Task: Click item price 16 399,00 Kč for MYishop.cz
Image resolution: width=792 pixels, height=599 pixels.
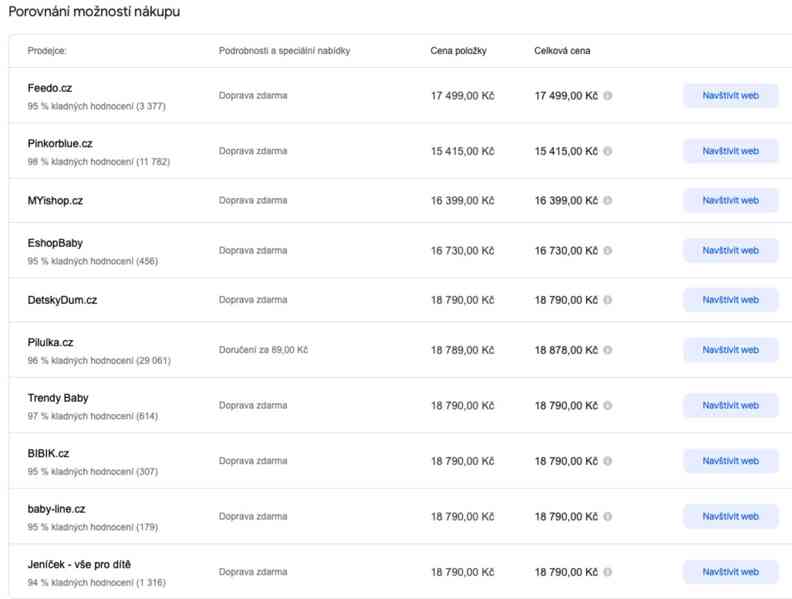Action: [x=463, y=201]
